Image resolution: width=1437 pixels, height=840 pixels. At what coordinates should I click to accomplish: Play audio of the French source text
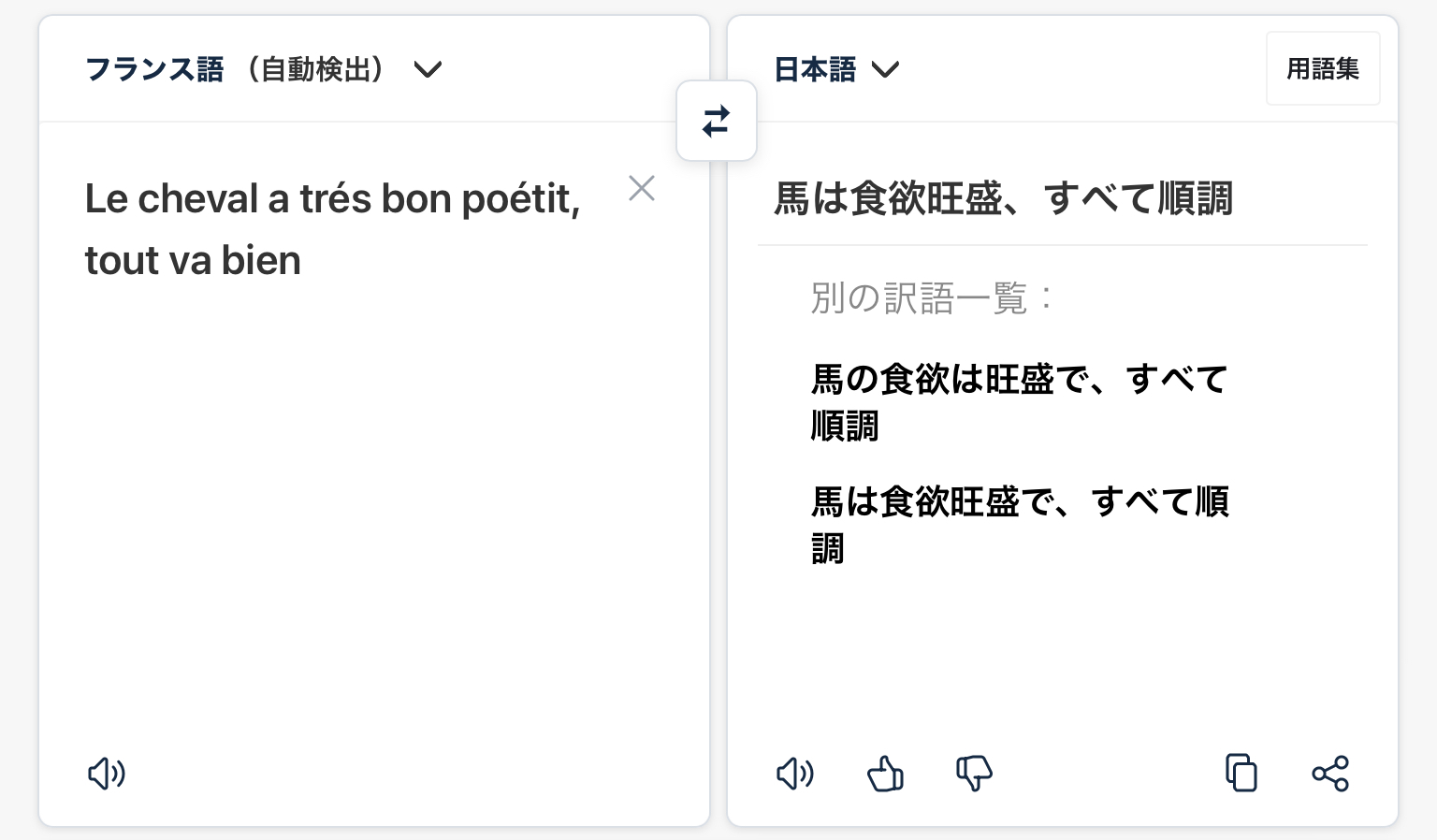tap(107, 774)
